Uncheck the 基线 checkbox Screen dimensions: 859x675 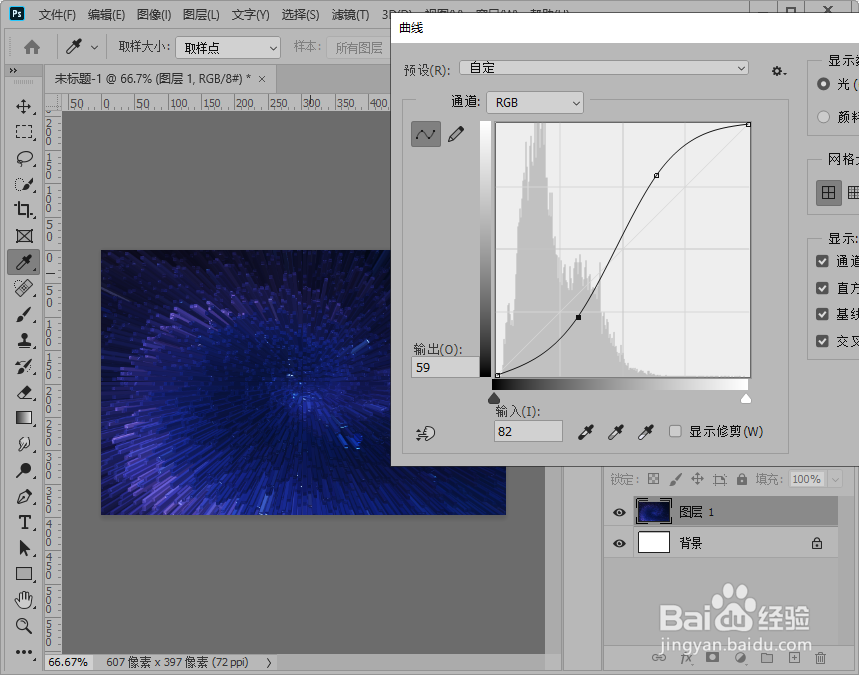822,314
